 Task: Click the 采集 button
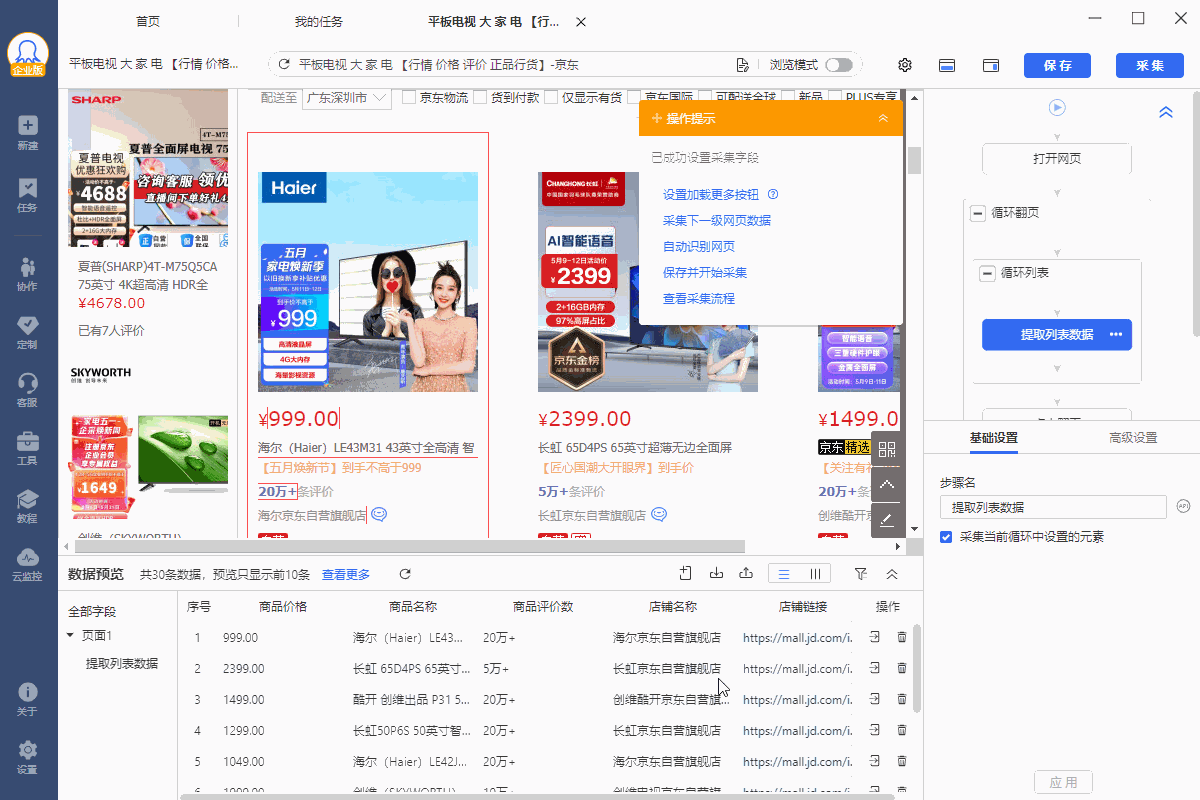point(1150,65)
